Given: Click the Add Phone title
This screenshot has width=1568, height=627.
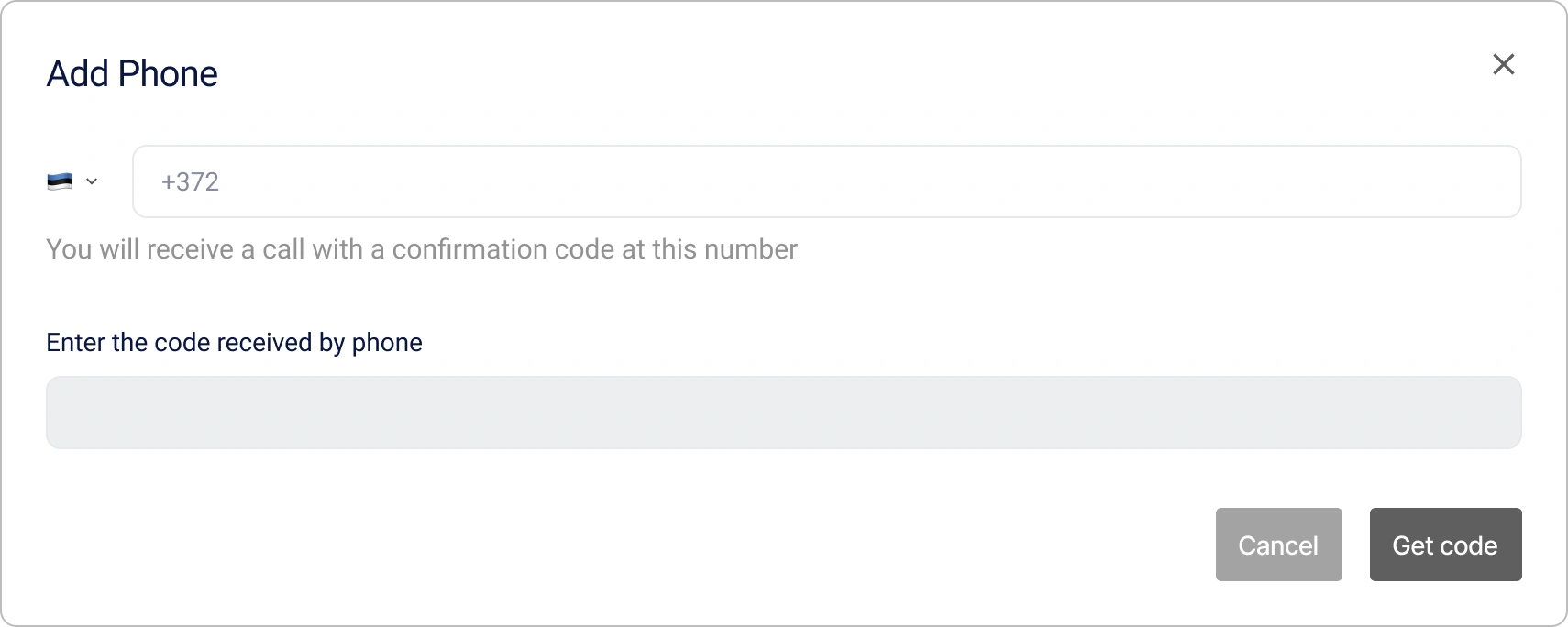Looking at the screenshot, I should click(x=131, y=73).
